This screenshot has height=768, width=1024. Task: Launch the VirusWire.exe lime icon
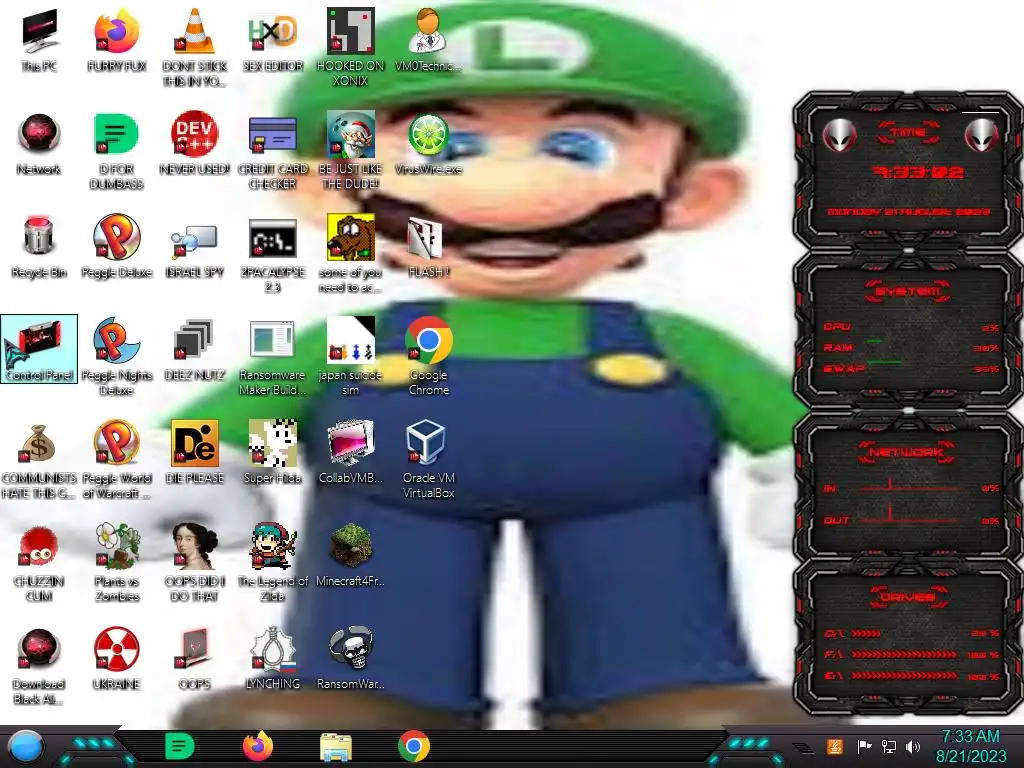pyautogui.click(x=428, y=144)
